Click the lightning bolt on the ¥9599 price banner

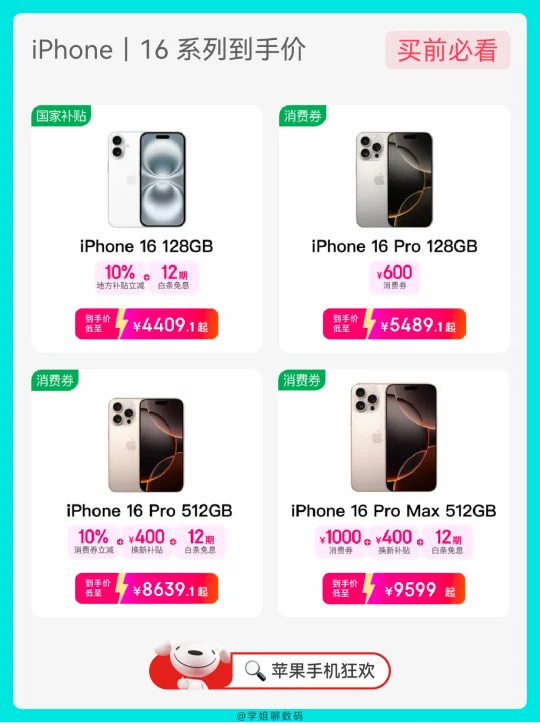tap(368, 588)
